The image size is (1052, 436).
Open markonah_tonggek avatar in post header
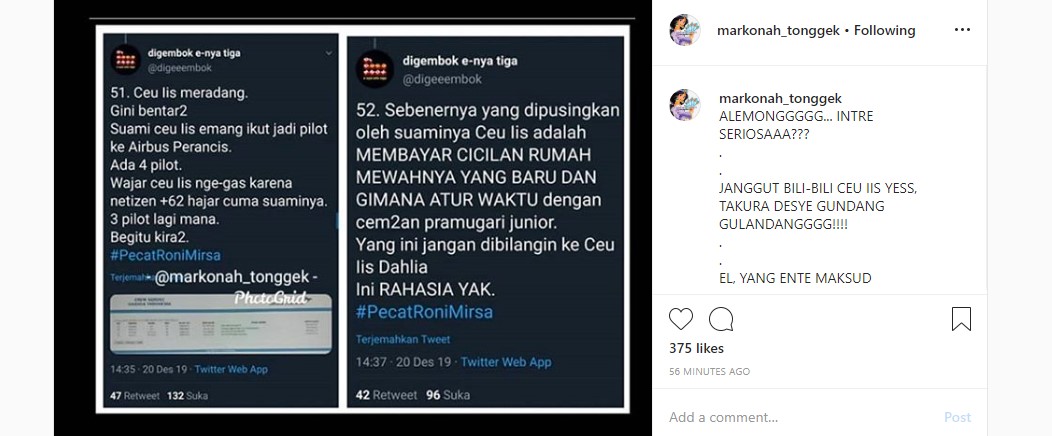685,30
